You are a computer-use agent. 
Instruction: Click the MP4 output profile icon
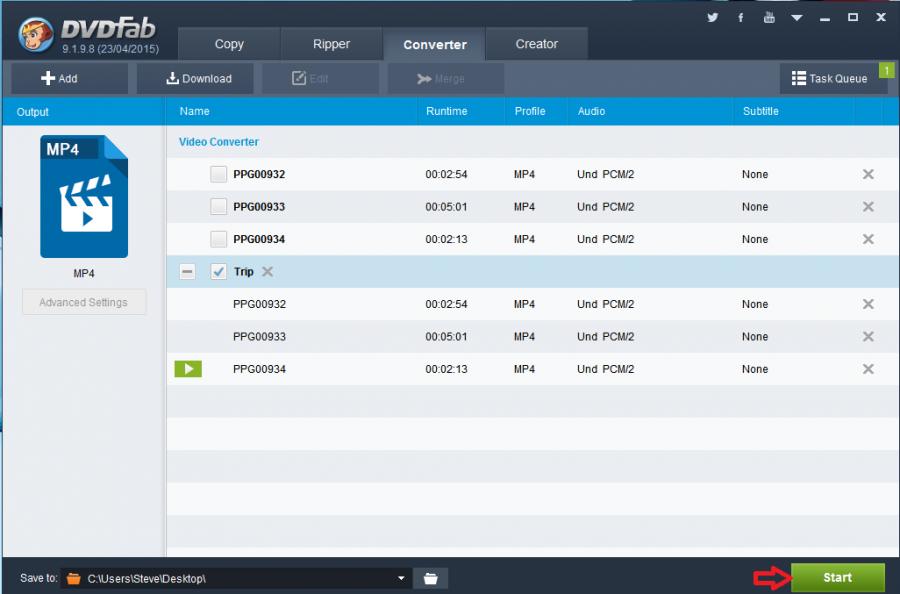click(84, 197)
